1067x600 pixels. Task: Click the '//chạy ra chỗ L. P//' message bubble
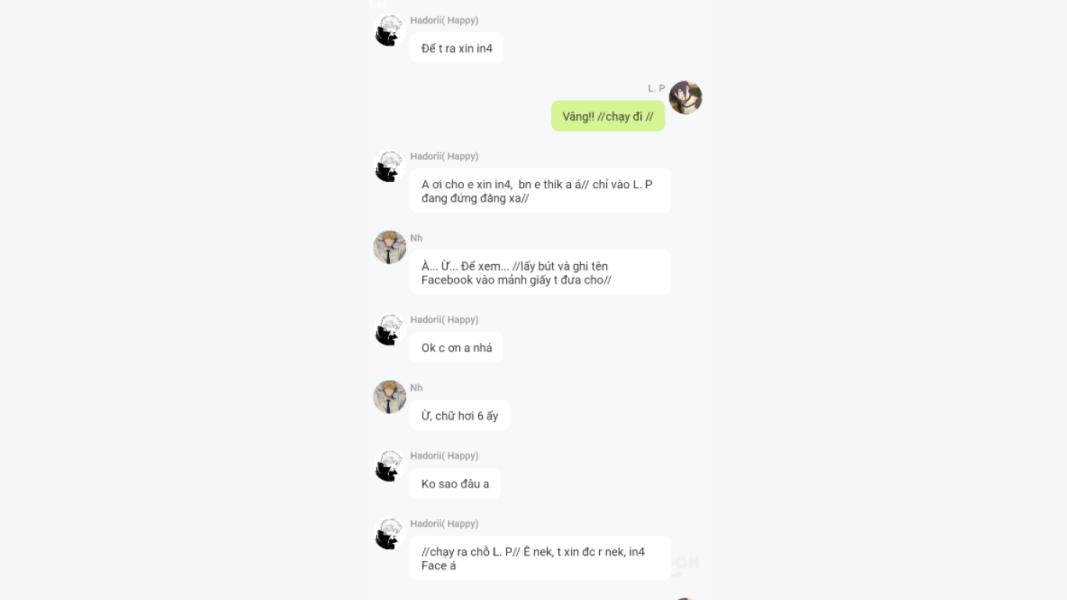(x=540, y=559)
